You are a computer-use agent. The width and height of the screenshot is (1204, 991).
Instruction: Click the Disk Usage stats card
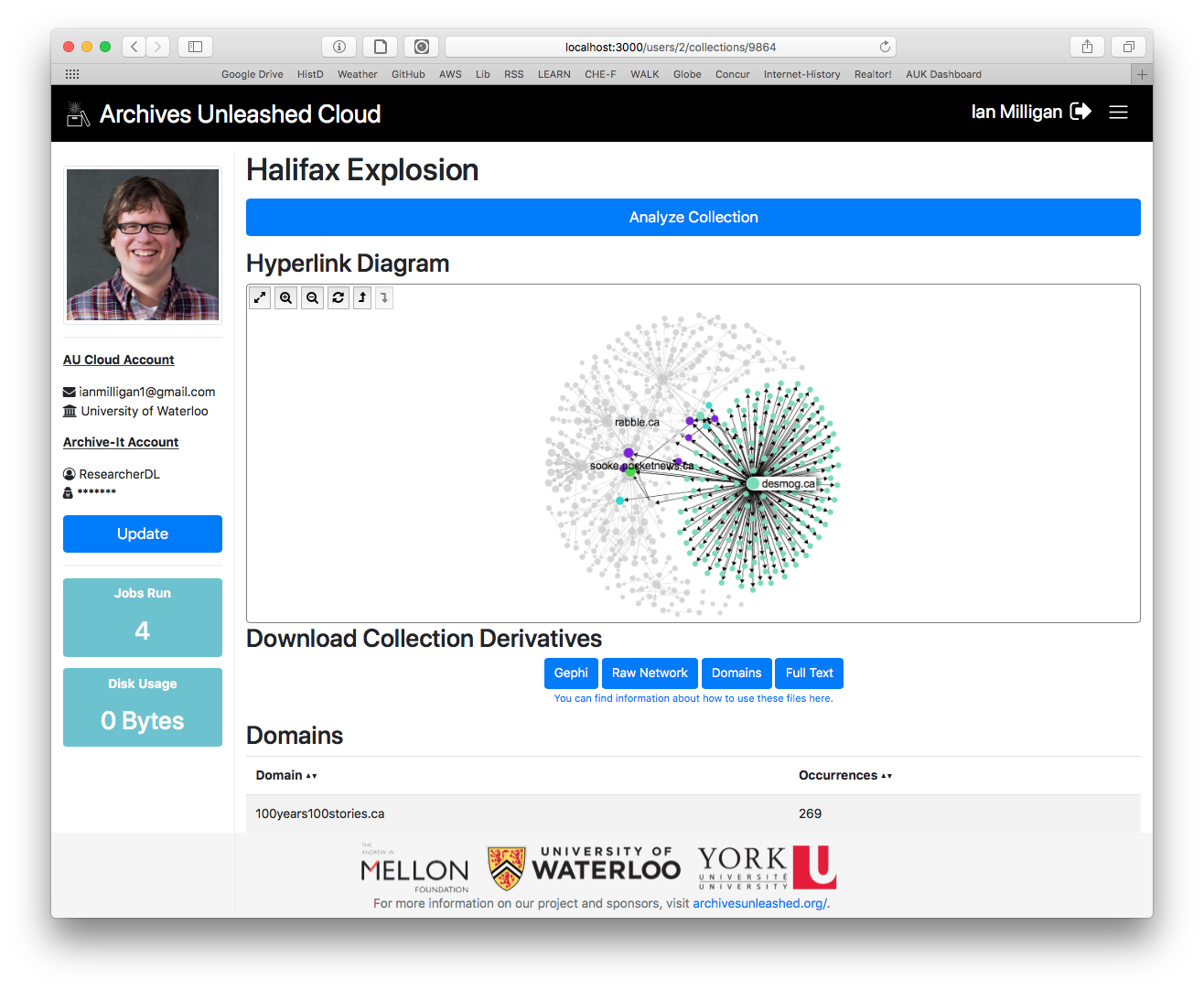click(x=143, y=707)
